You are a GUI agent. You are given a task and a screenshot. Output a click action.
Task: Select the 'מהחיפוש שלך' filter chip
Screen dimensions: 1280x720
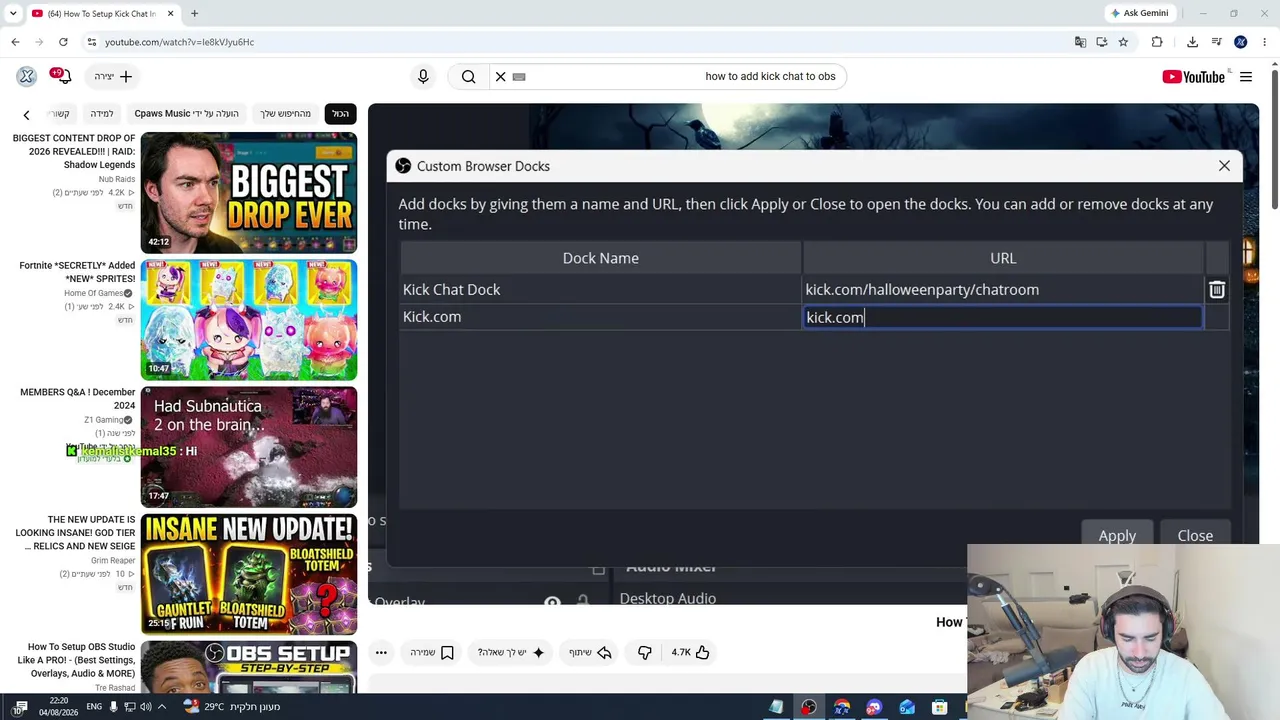click(286, 114)
